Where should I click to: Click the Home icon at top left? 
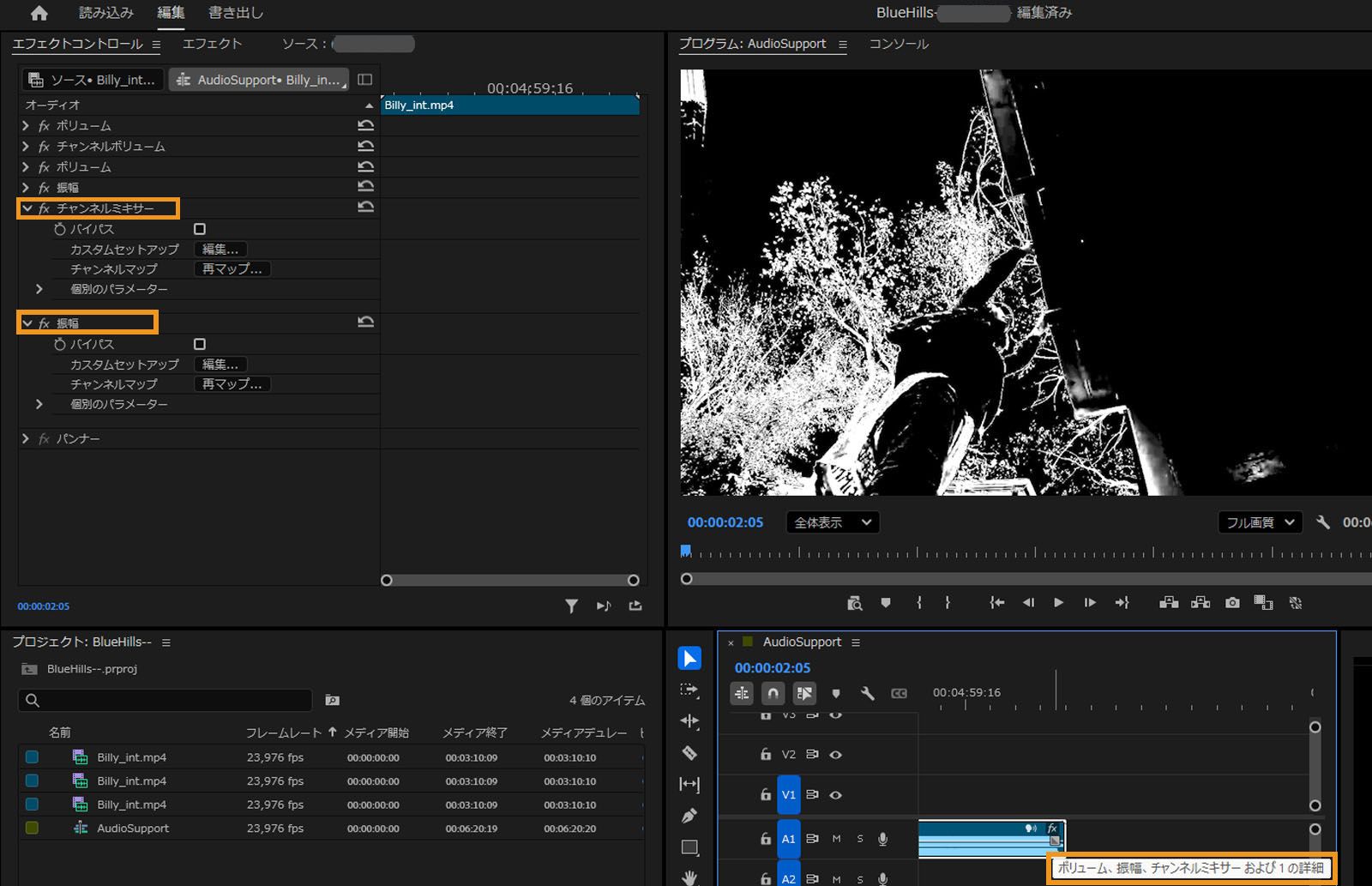pos(39,13)
